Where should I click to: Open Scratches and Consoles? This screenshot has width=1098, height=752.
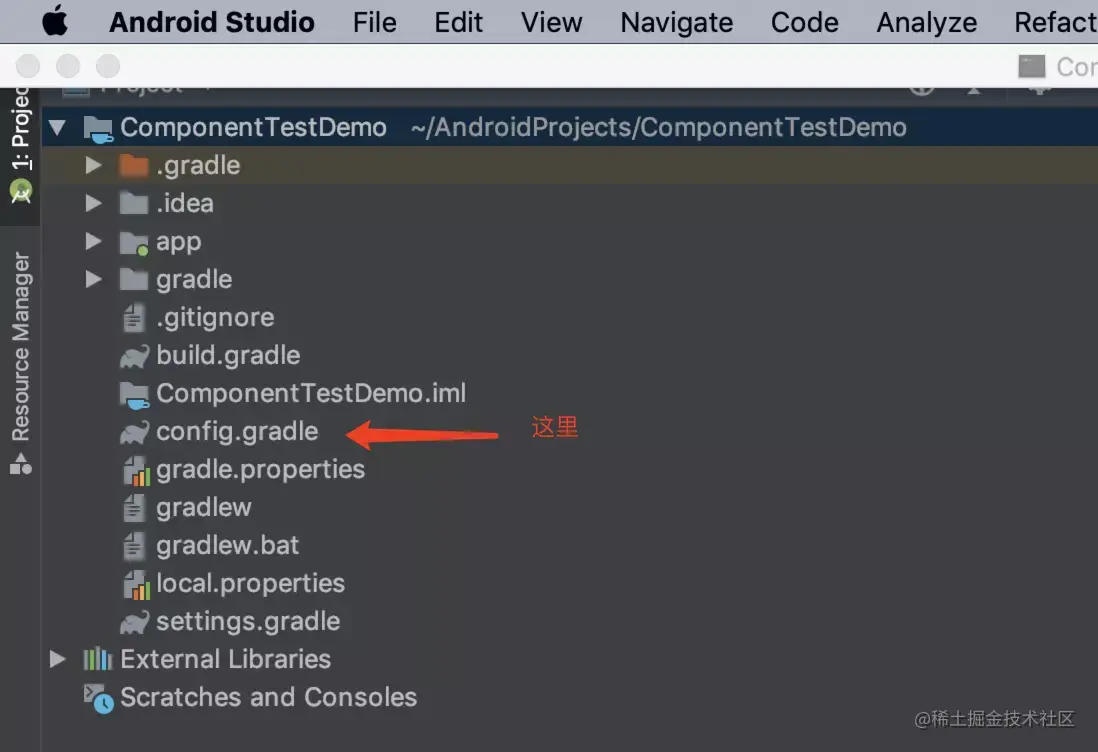[268, 697]
